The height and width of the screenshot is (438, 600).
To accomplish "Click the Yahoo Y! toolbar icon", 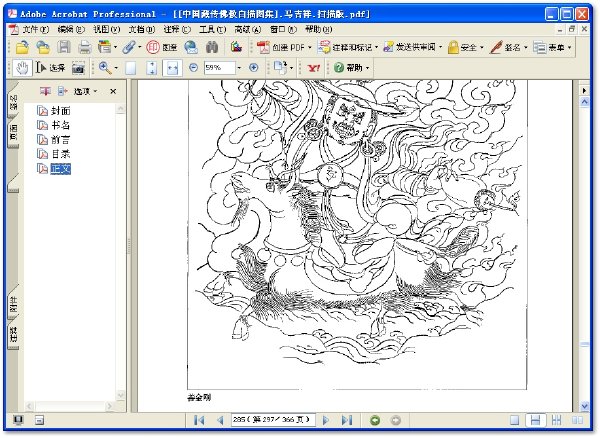I will point(314,68).
